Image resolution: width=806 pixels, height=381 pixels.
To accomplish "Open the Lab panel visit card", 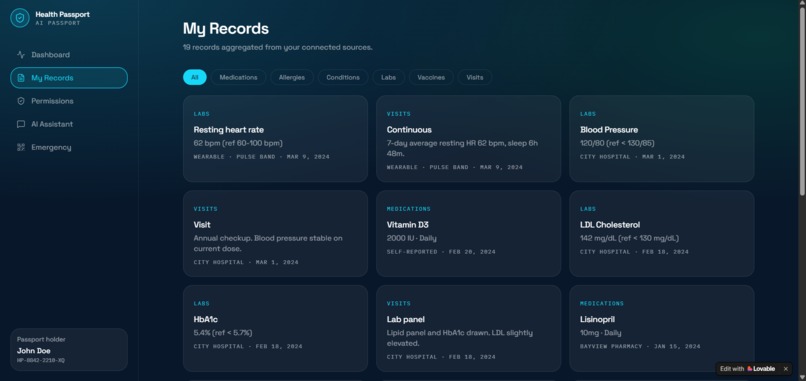I will click(x=468, y=328).
